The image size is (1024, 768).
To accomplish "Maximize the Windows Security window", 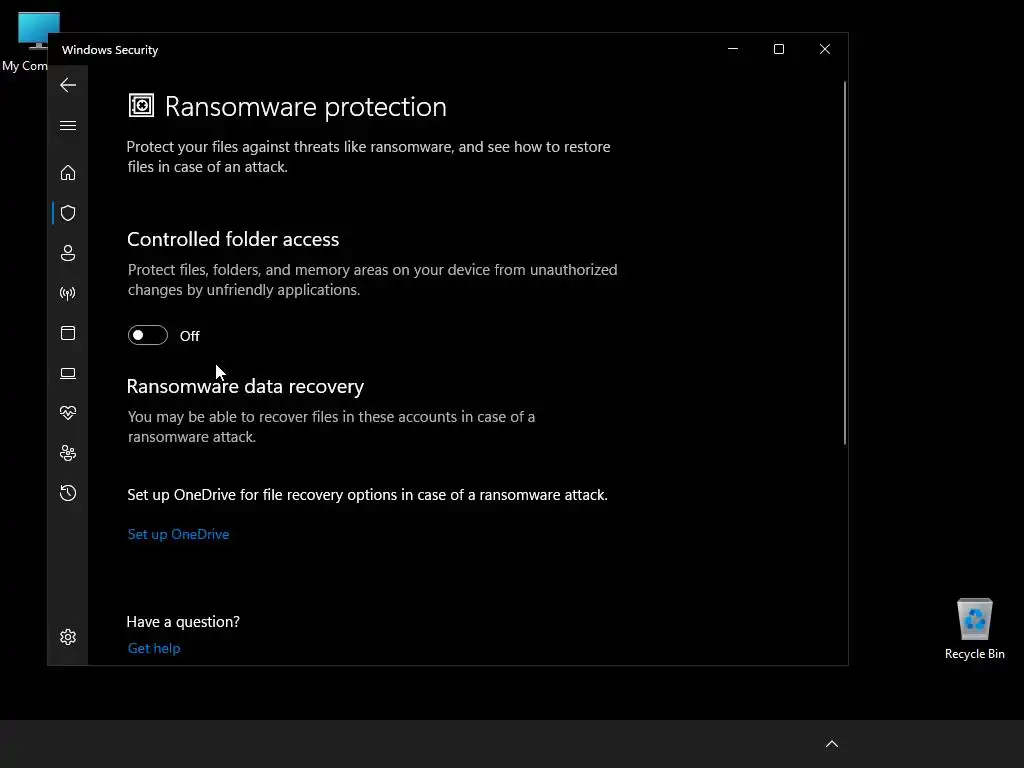I will tap(779, 49).
